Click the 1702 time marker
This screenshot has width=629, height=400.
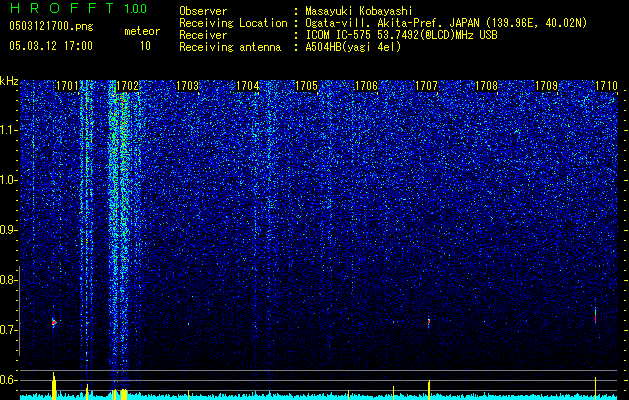[x=127, y=86]
